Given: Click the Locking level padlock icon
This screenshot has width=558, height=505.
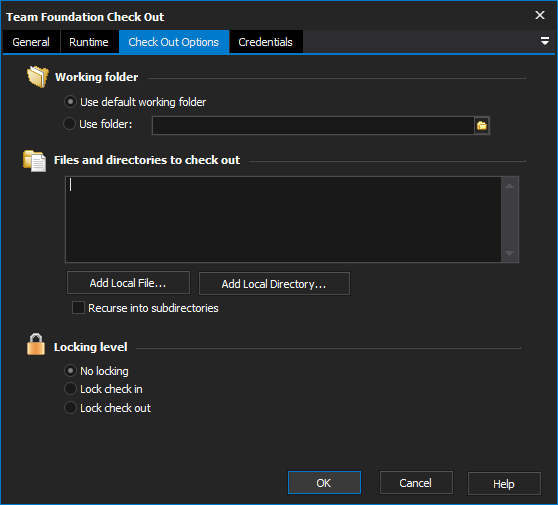Looking at the screenshot, I should tap(36, 344).
